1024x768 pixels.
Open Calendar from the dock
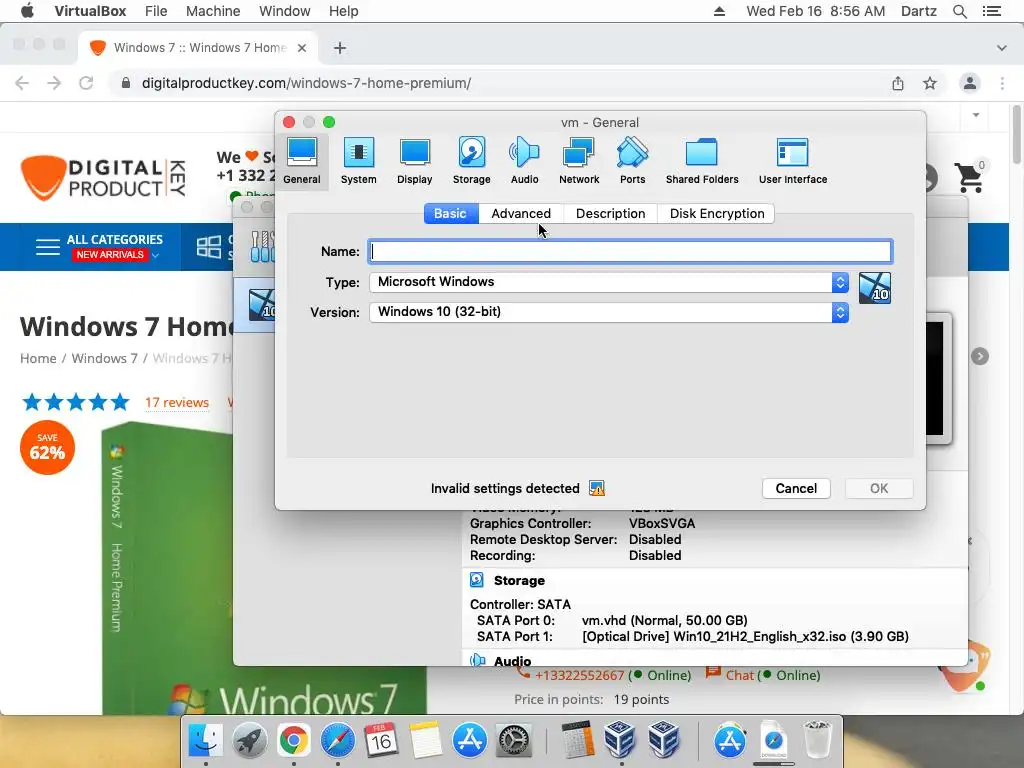pyautogui.click(x=381, y=740)
